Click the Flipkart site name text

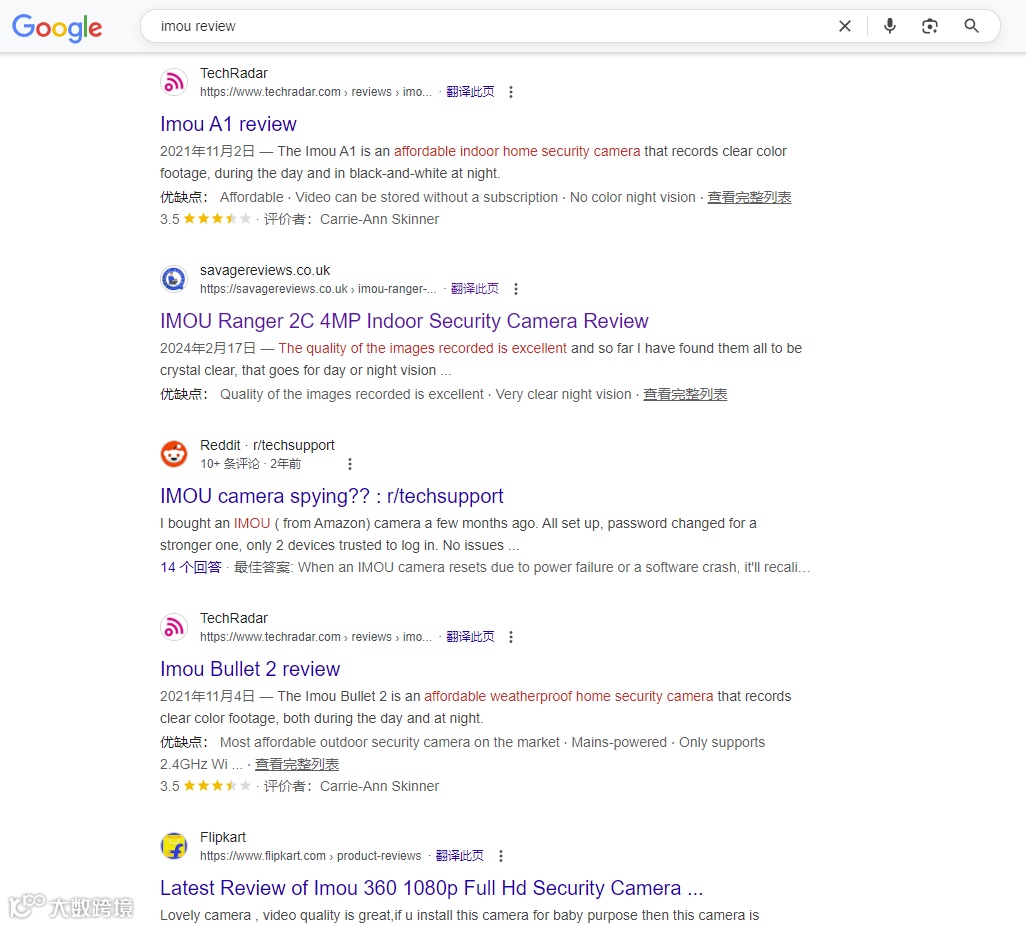(x=223, y=837)
